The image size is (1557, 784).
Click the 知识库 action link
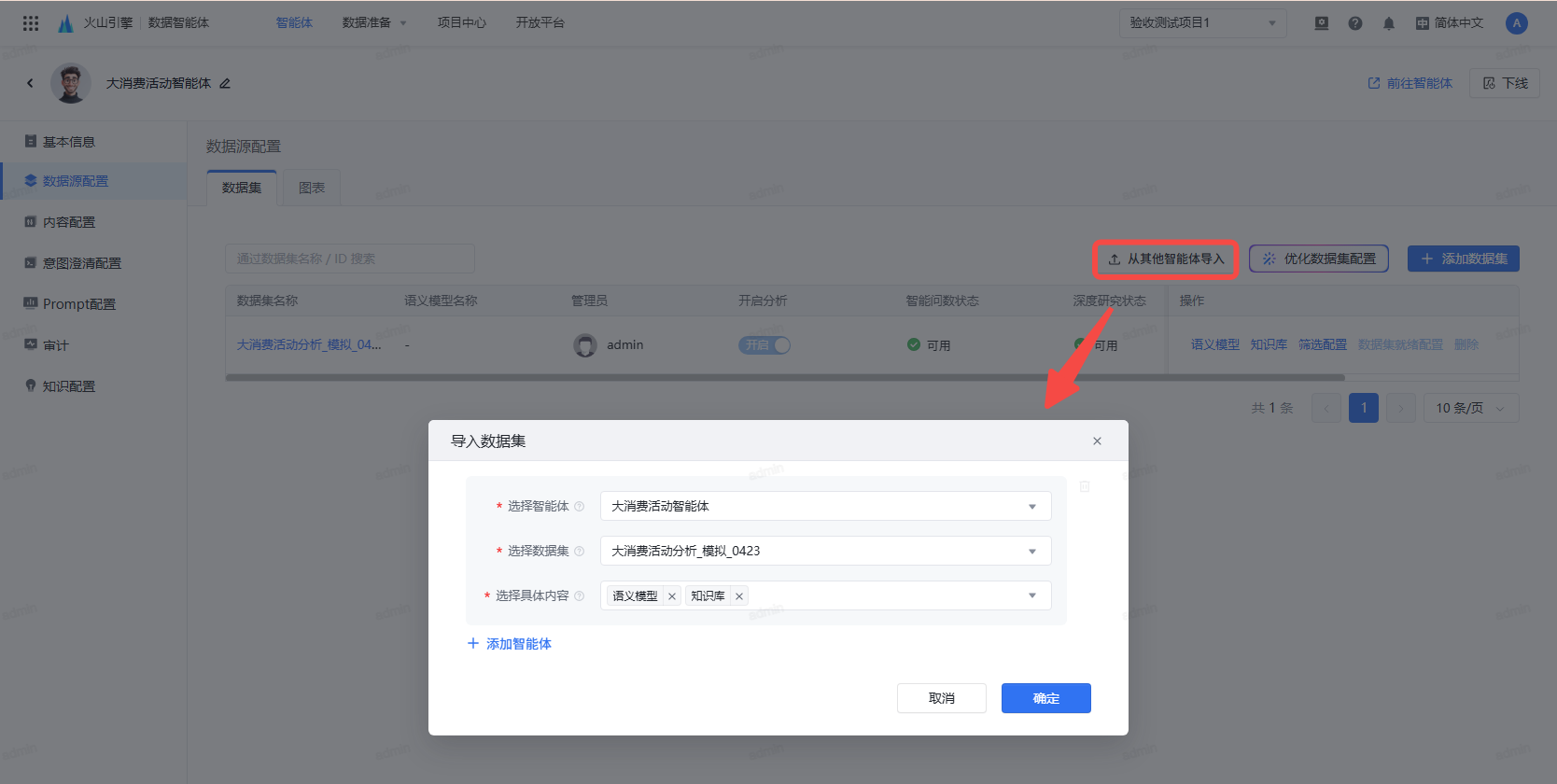click(1269, 345)
